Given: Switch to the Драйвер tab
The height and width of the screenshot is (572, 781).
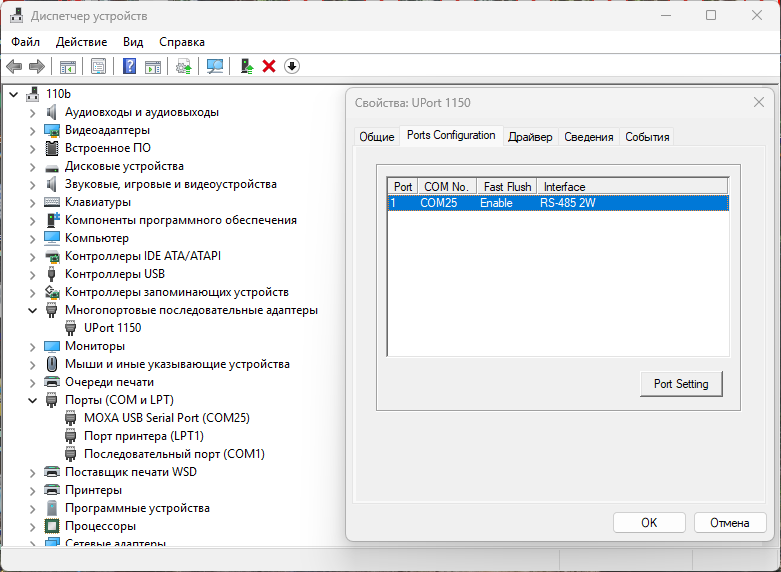Looking at the screenshot, I should [x=530, y=137].
